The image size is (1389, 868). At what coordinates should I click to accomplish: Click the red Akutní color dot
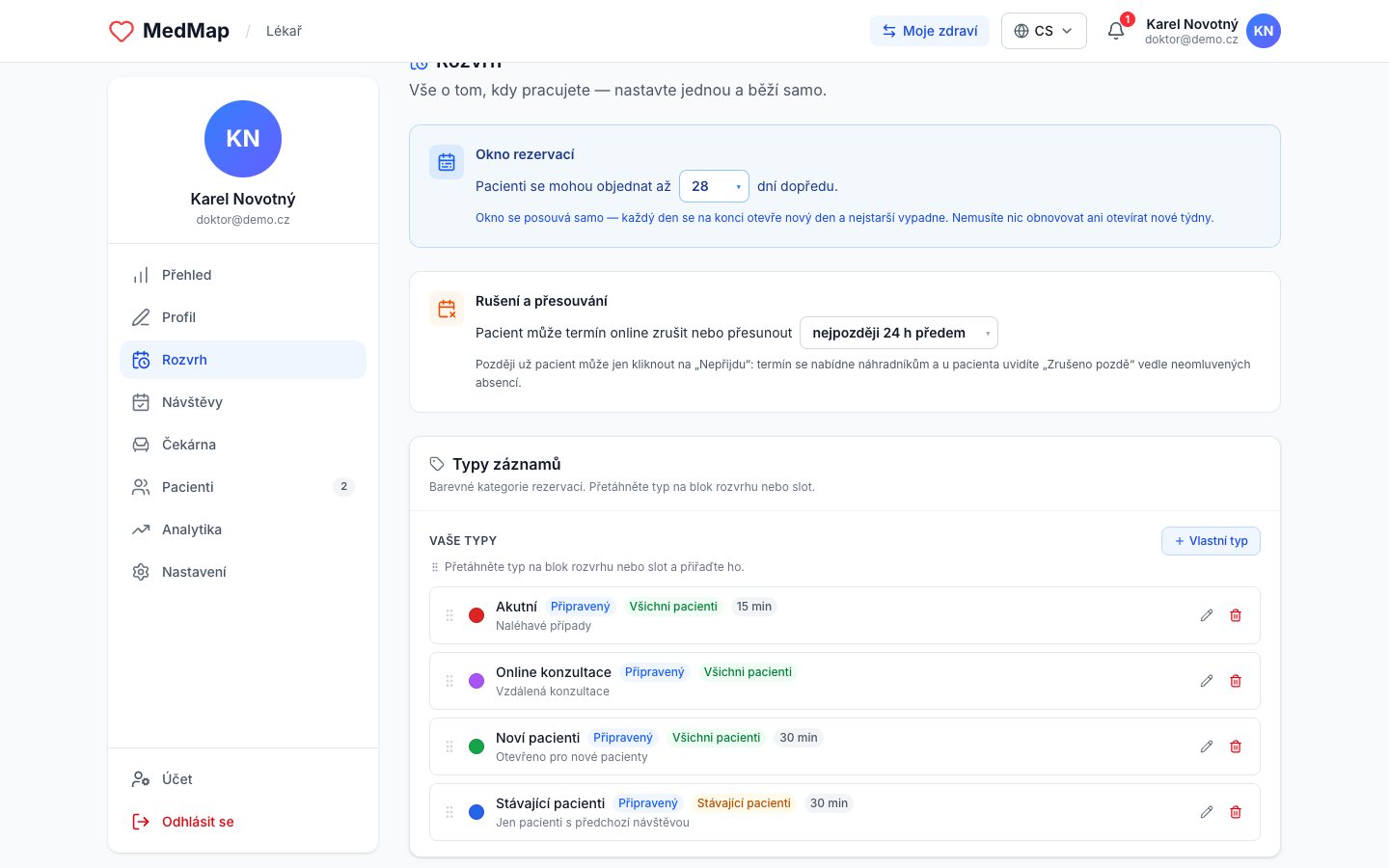tap(477, 615)
